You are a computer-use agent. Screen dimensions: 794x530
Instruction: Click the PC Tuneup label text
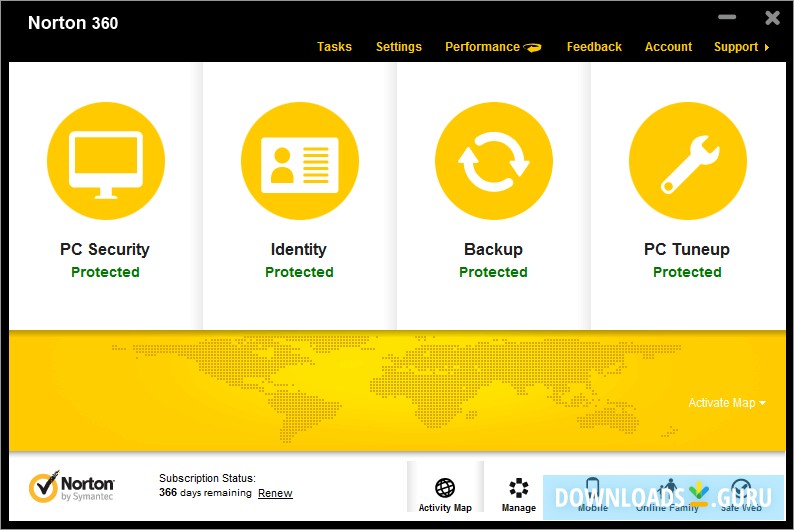click(687, 249)
